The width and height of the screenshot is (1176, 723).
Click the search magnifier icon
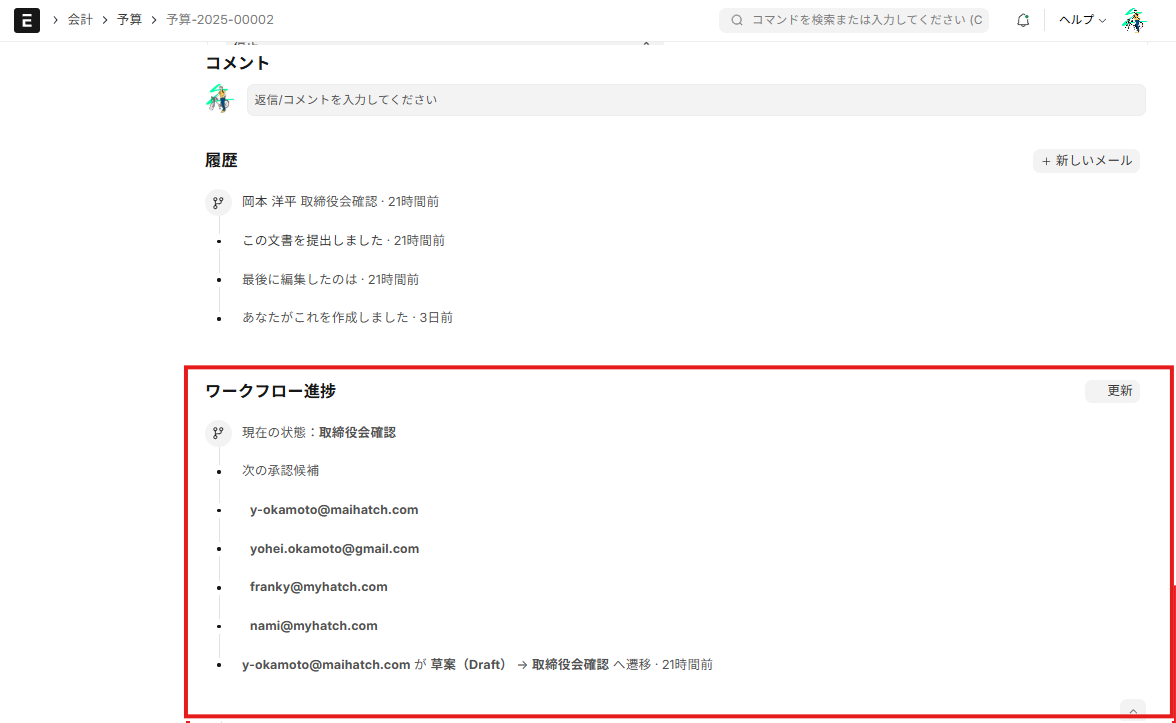pos(735,20)
